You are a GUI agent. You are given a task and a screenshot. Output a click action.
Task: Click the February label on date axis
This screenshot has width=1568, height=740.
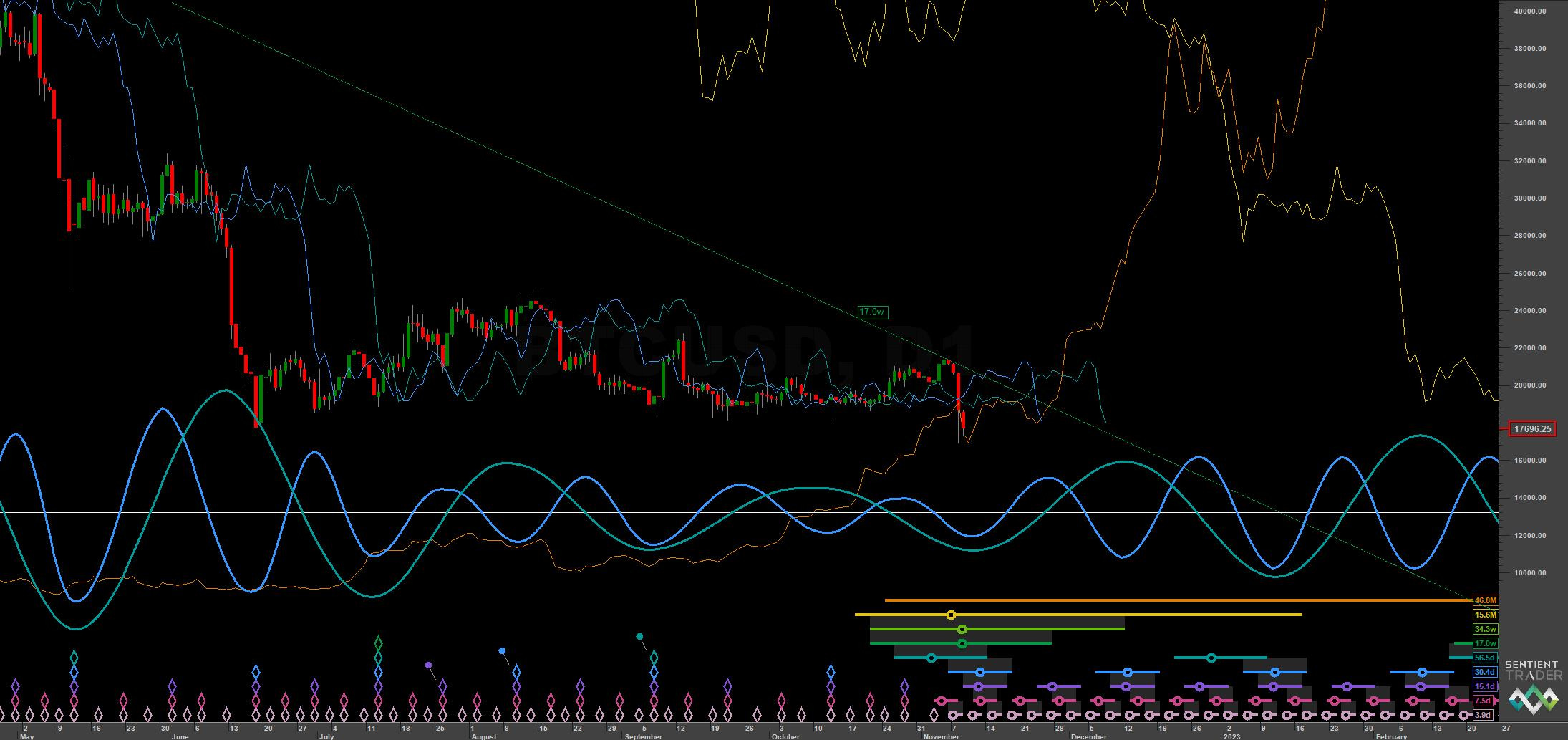coord(1391,736)
